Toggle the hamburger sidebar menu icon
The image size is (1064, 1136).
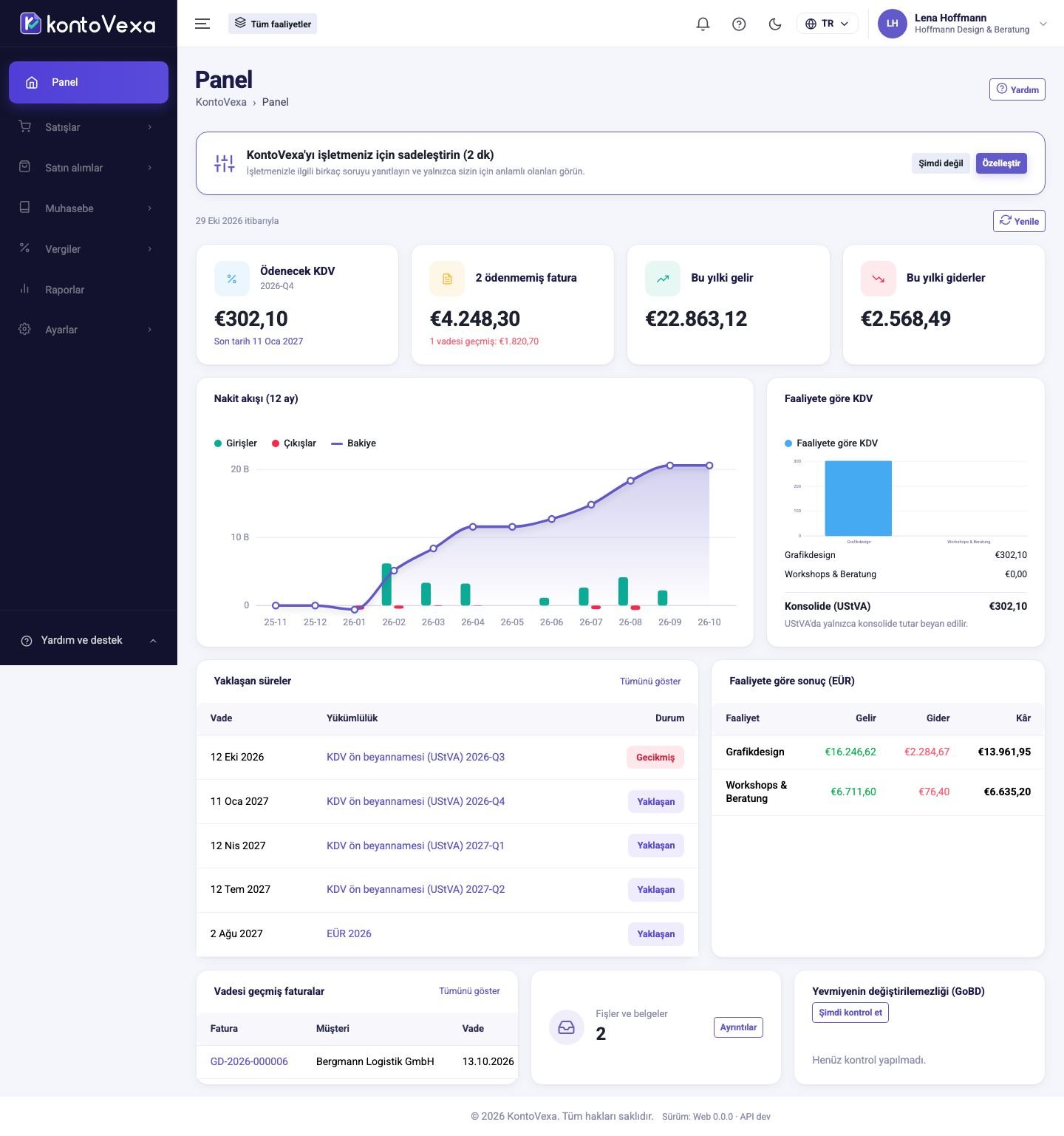click(x=202, y=24)
